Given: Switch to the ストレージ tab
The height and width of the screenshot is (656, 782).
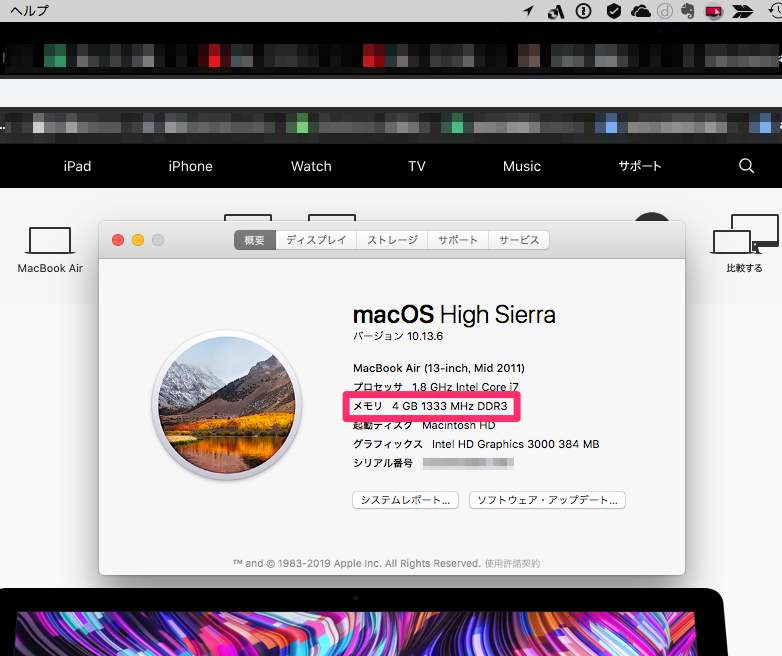Looking at the screenshot, I should 392,240.
